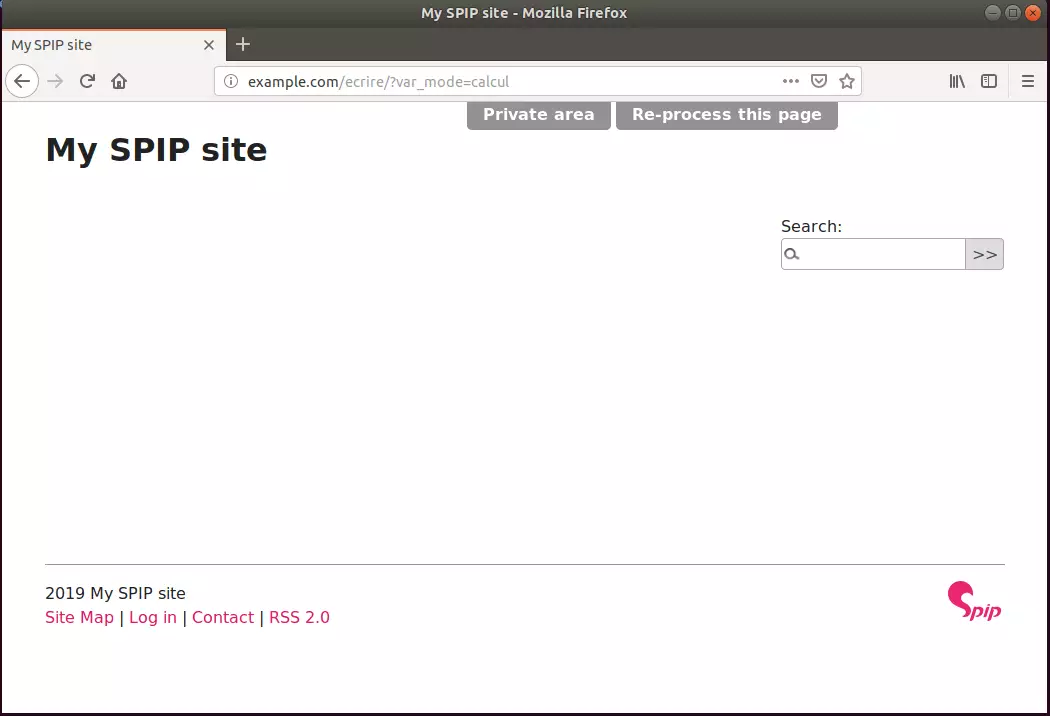Image resolution: width=1050 pixels, height=716 pixels.
Task: Open the RSS 2.0 feed link
Action: [x=299, y=618]
